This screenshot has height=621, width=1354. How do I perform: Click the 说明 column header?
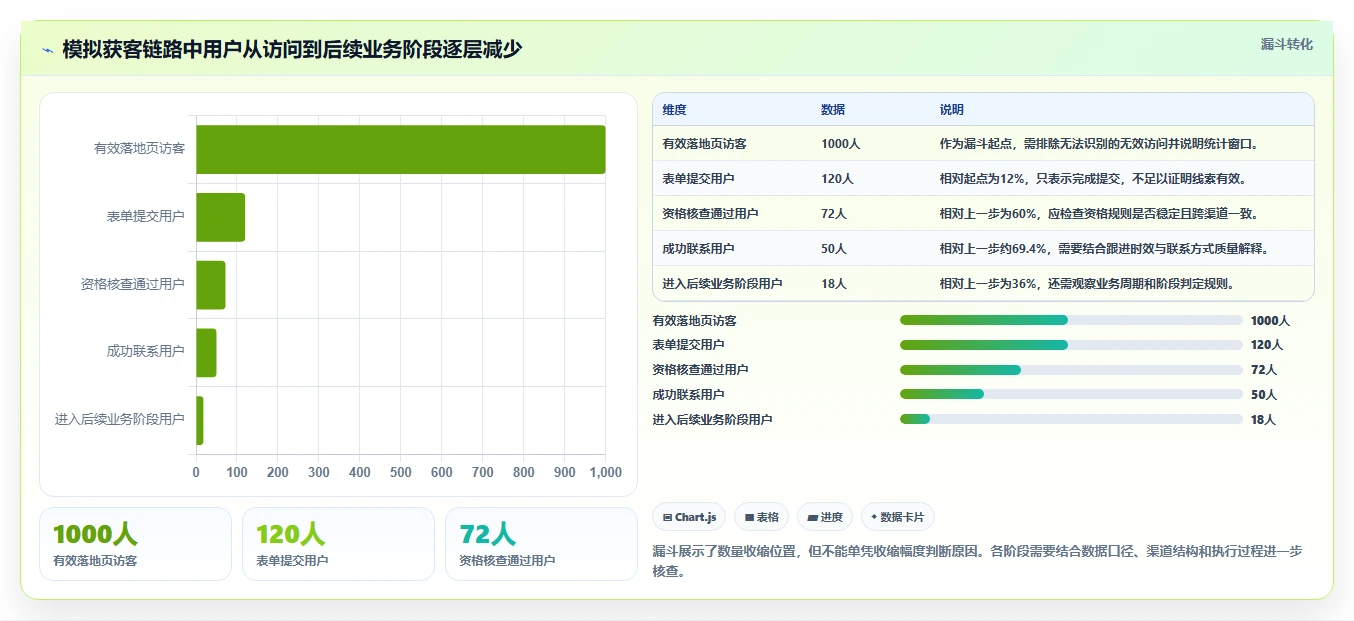[951, 110]
